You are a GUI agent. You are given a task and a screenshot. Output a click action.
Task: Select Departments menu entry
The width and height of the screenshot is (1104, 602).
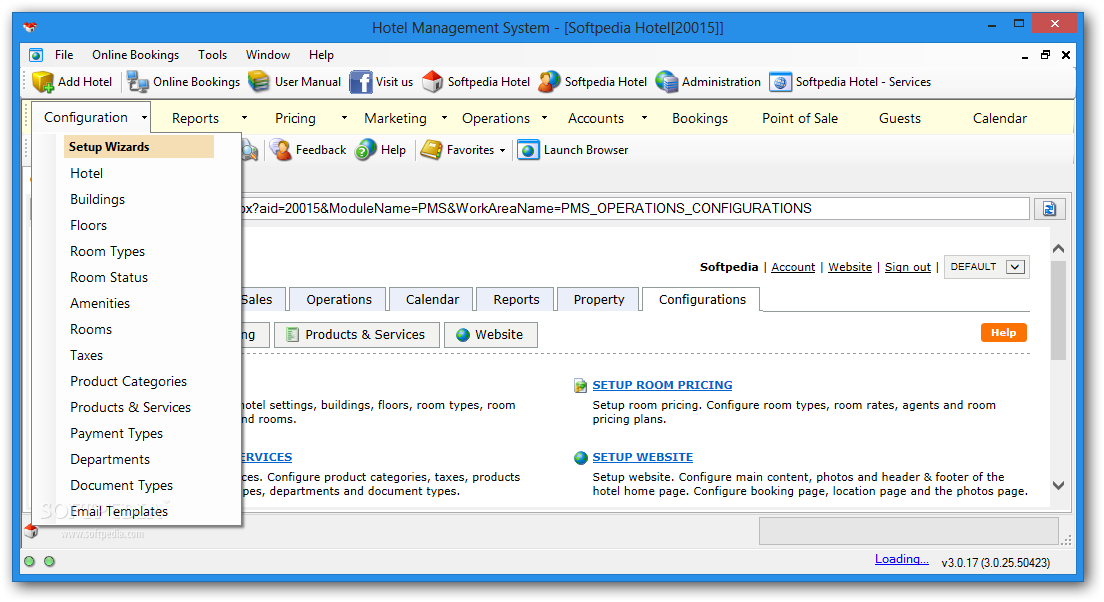coord(110,460)
